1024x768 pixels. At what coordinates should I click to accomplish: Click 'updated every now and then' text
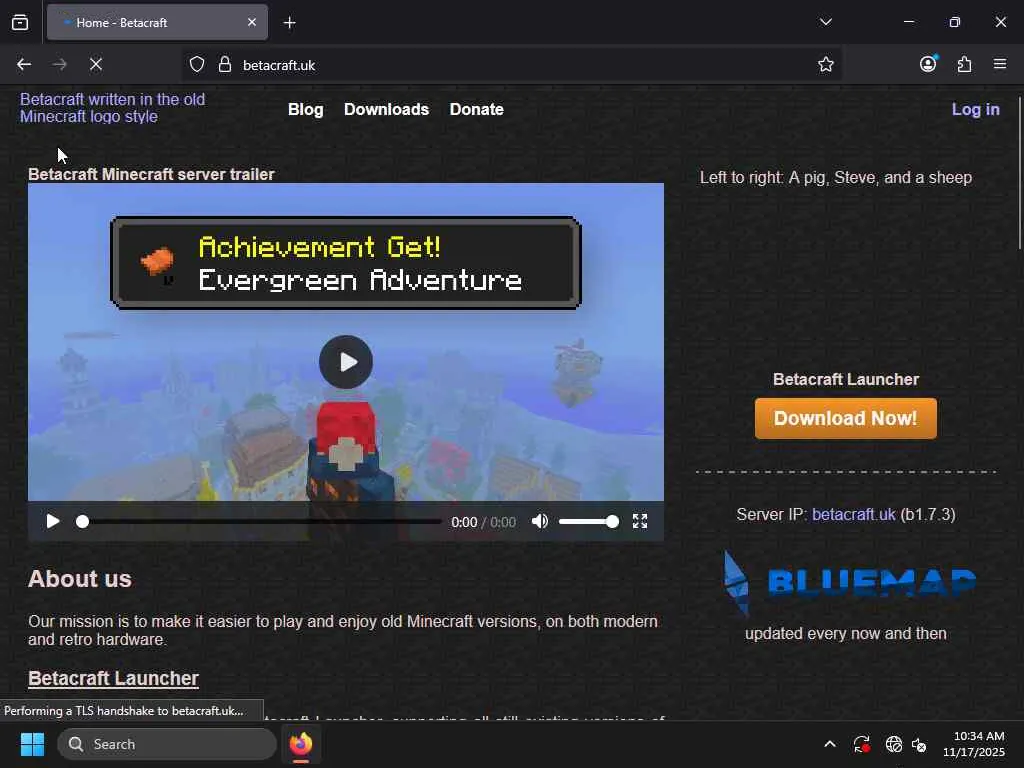[846, 633]
